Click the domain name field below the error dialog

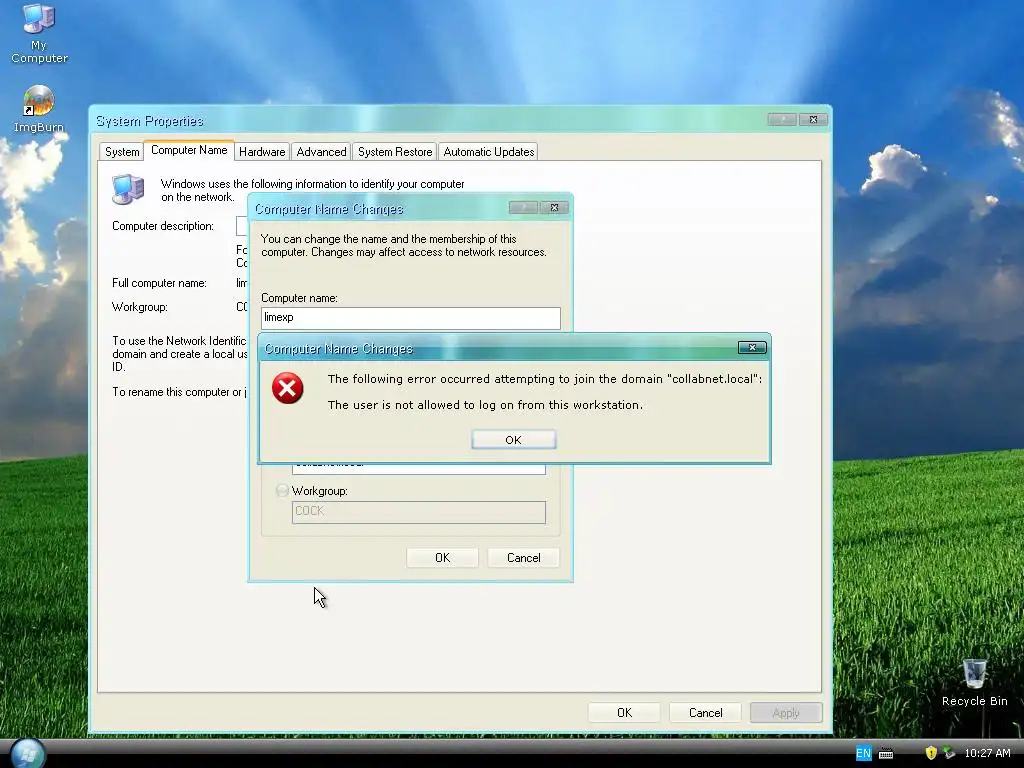[419, 468]
